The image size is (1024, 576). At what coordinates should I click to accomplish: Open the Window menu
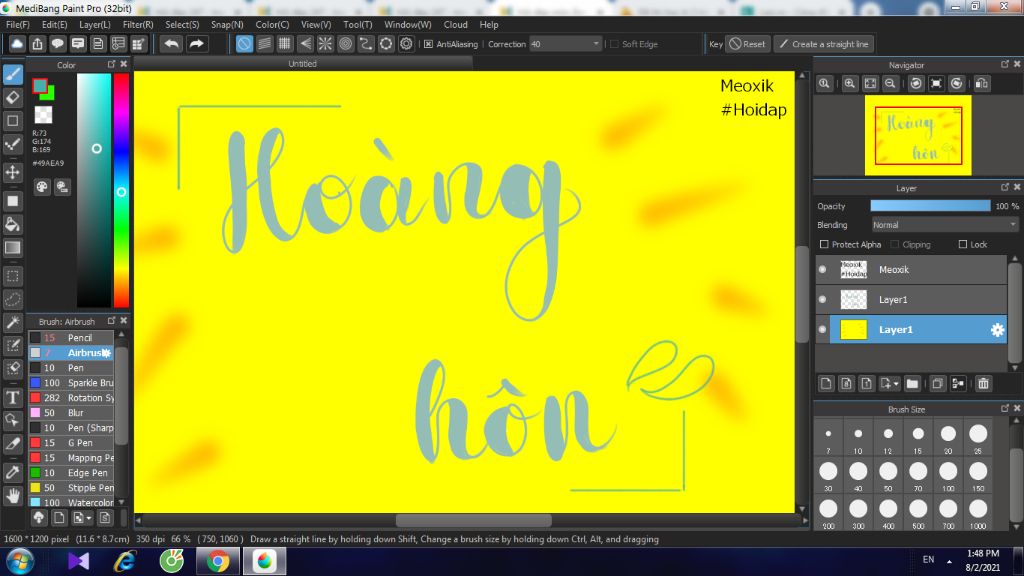click(408, 25)
